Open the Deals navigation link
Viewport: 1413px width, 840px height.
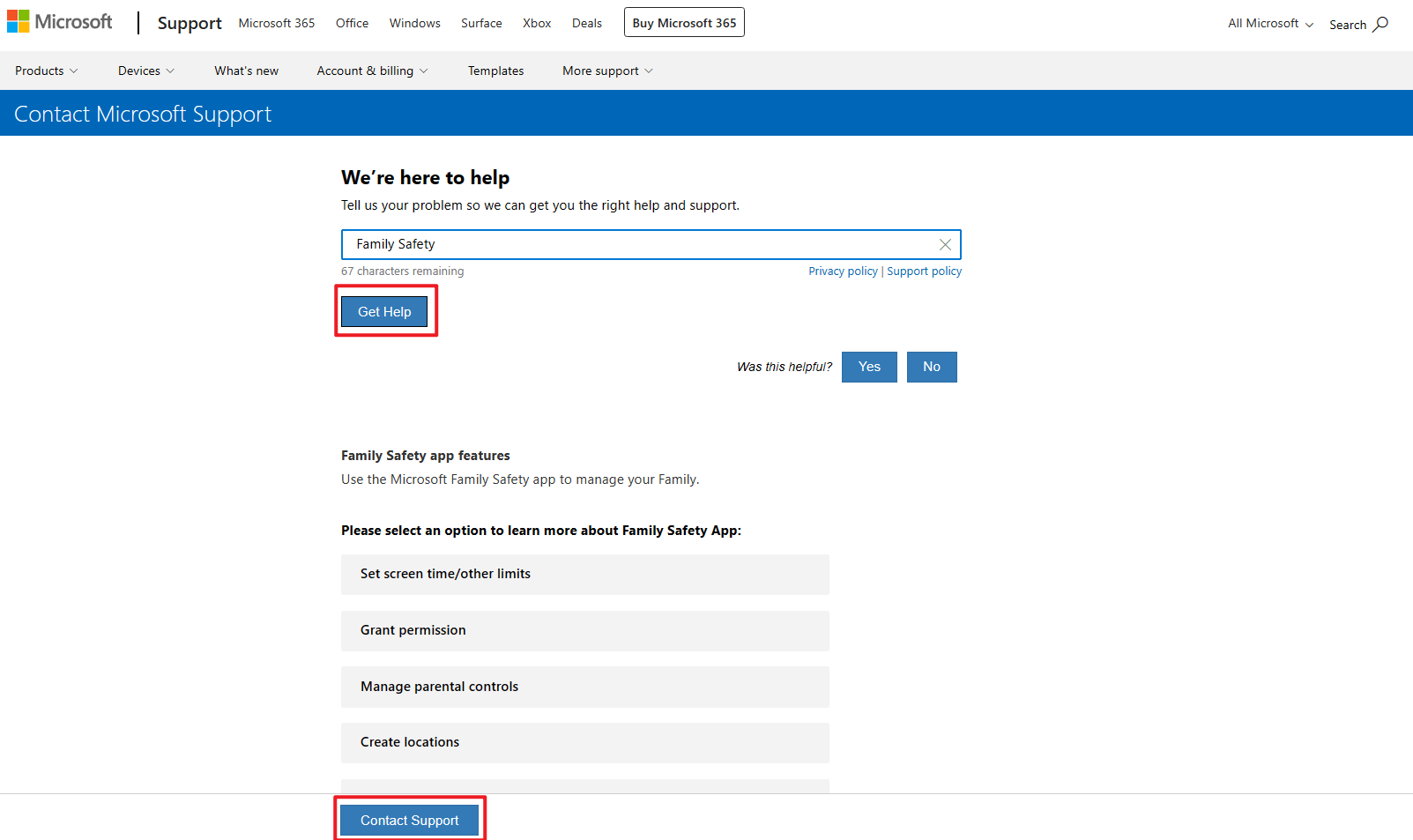587,23
